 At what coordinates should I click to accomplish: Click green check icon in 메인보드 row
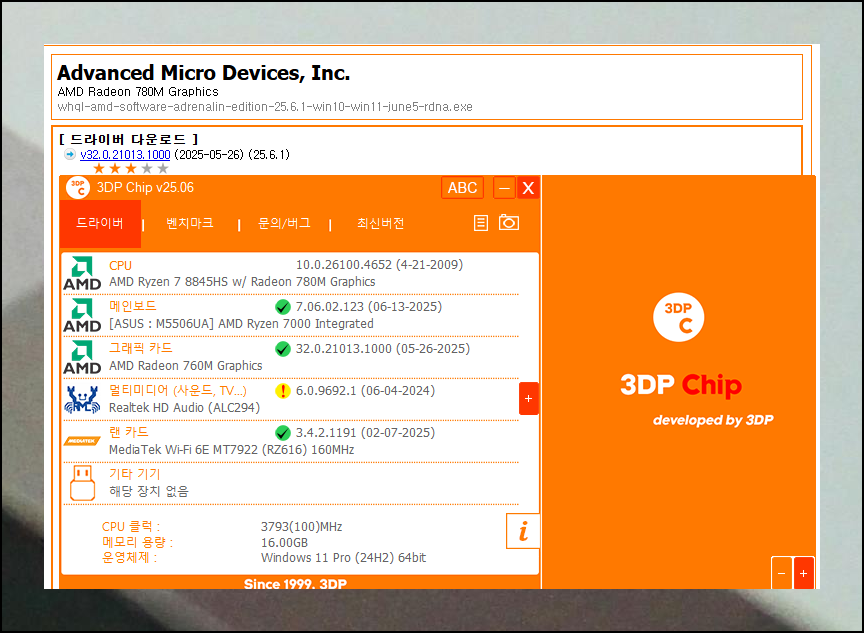283,307
